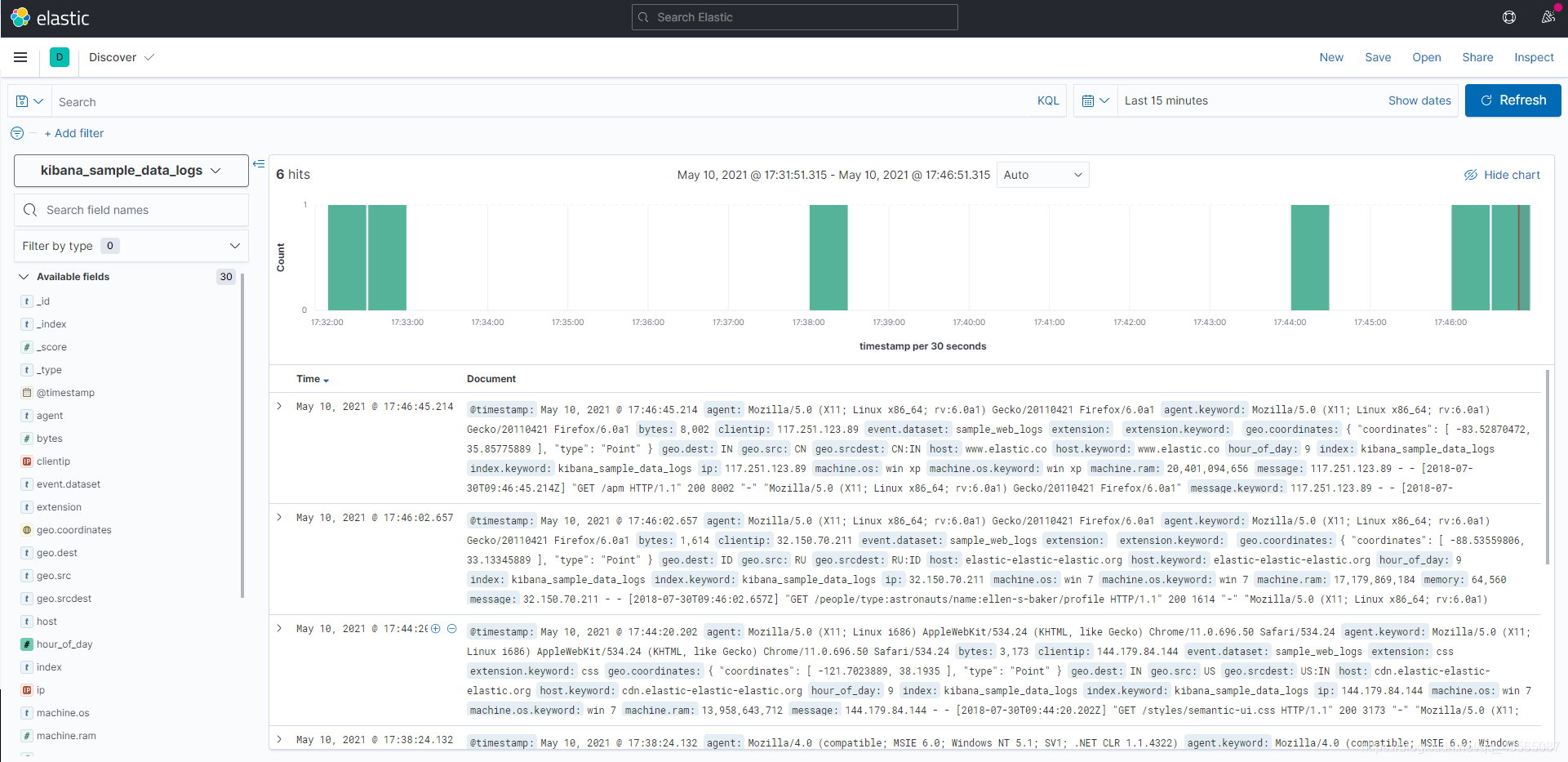The height and width of the screenshot is (762, 1568).
Task: Open the help menu icon
Action: pyautogui.click(x=1509, y=17)
